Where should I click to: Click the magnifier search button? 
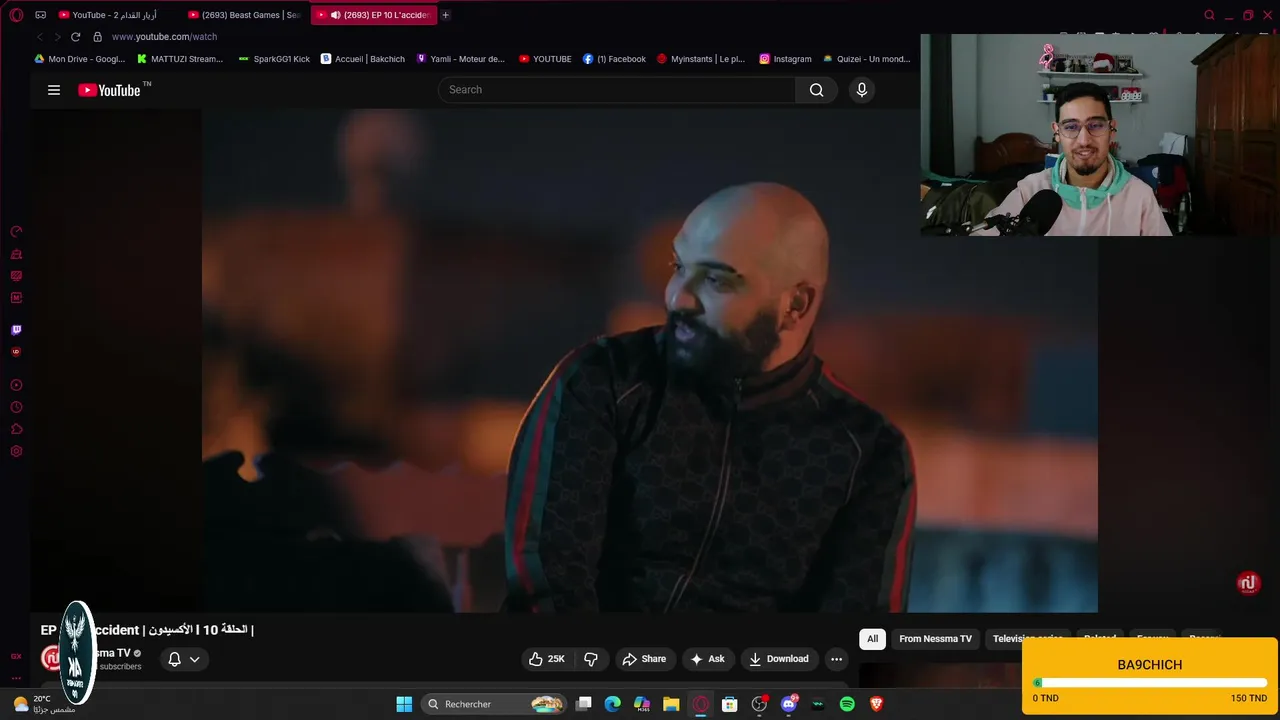[x=816, y=90]
